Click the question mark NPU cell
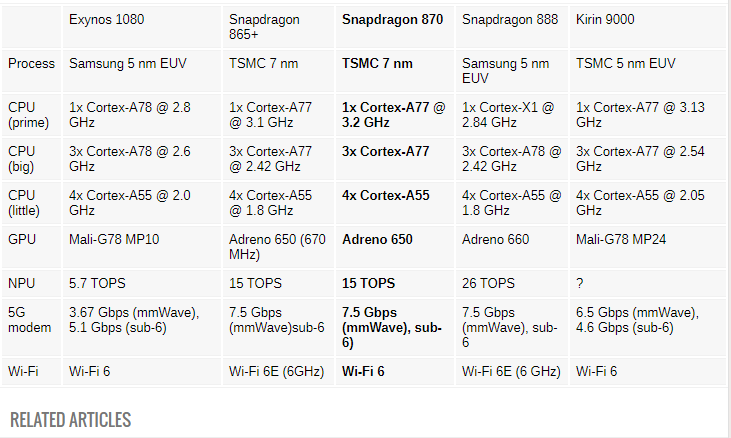731x438 pixels. pyautogui.click(x=581, y=283)
